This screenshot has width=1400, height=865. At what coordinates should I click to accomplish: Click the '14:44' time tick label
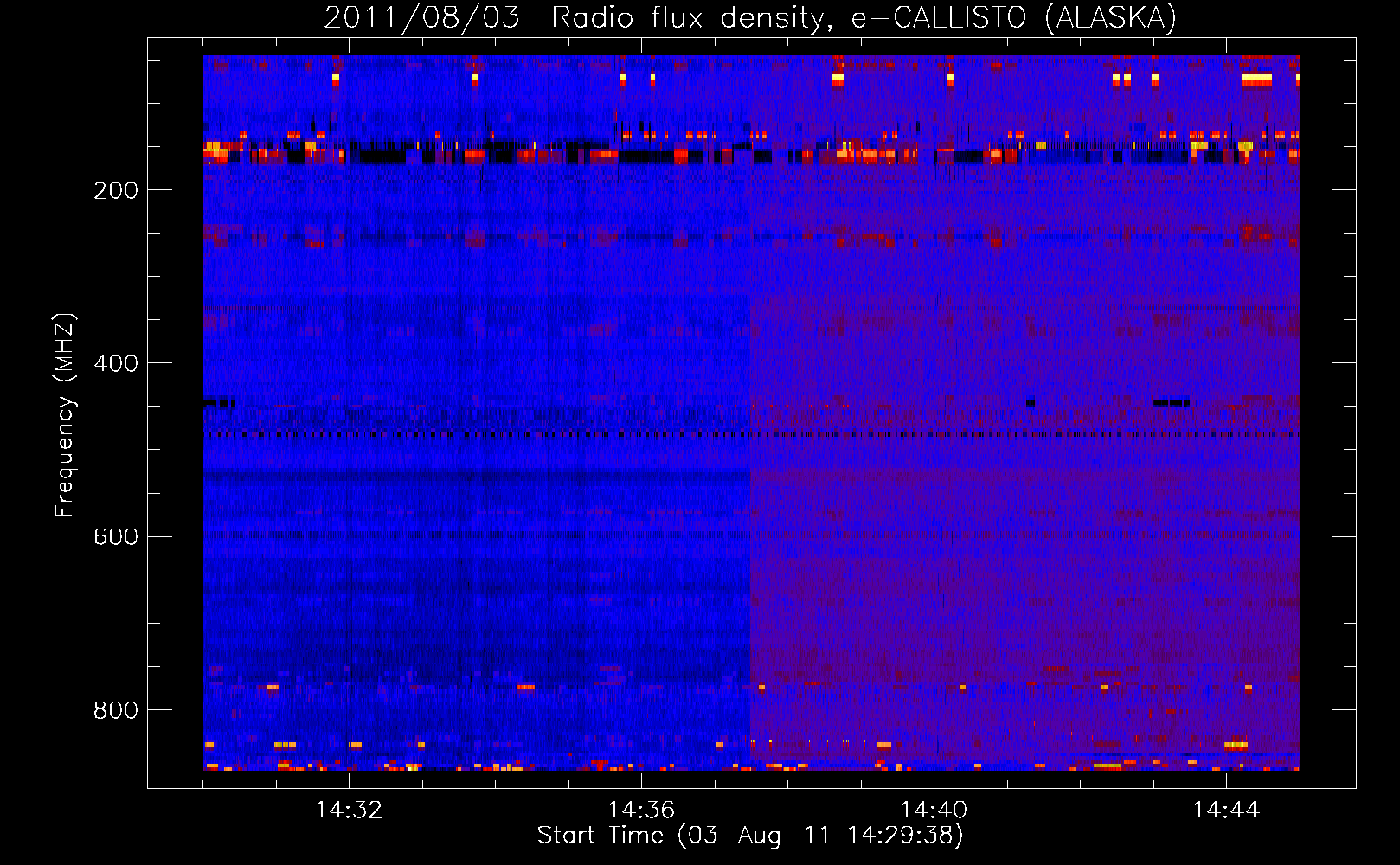[1226, 810]
